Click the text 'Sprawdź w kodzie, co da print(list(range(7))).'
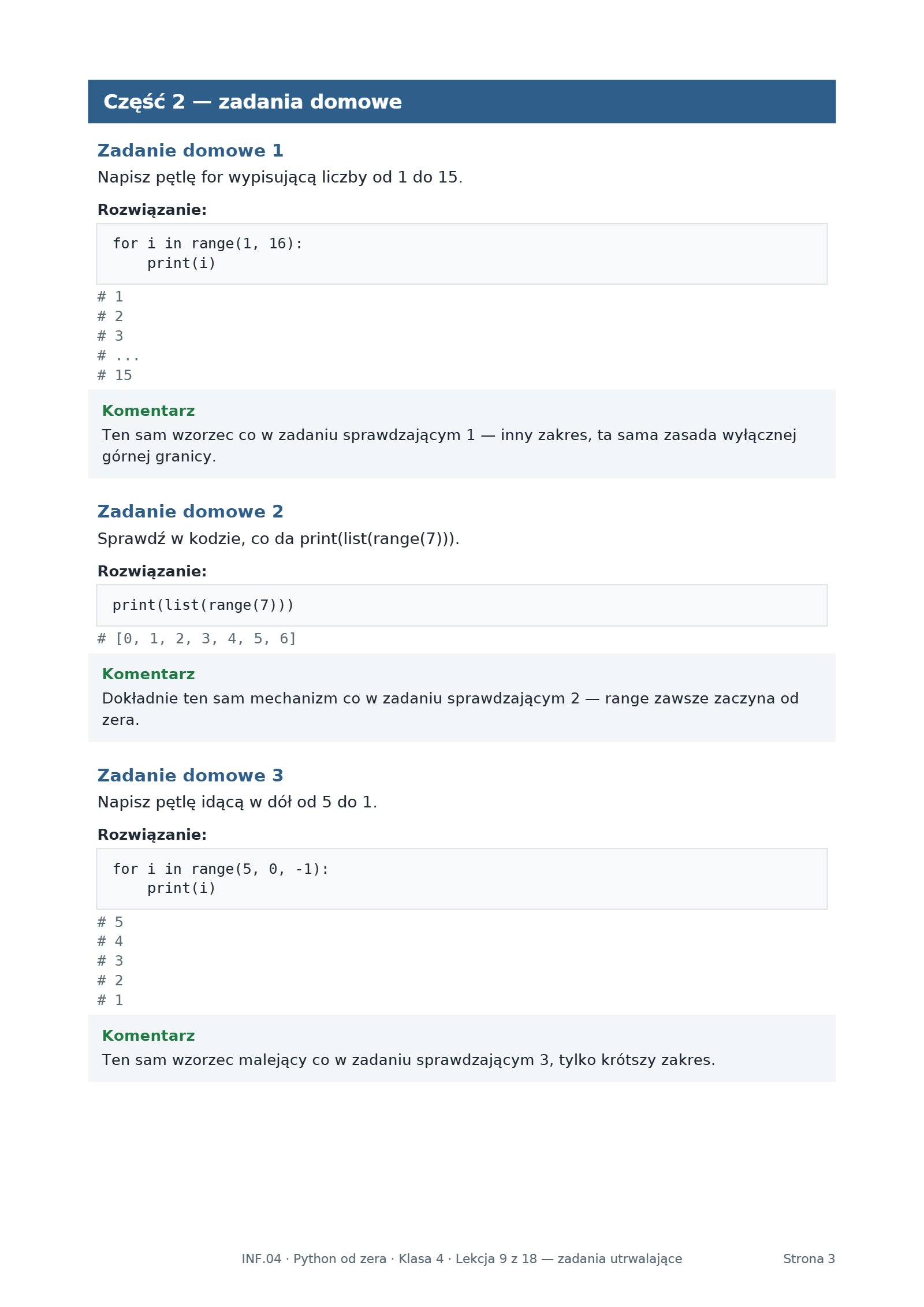 278,539
